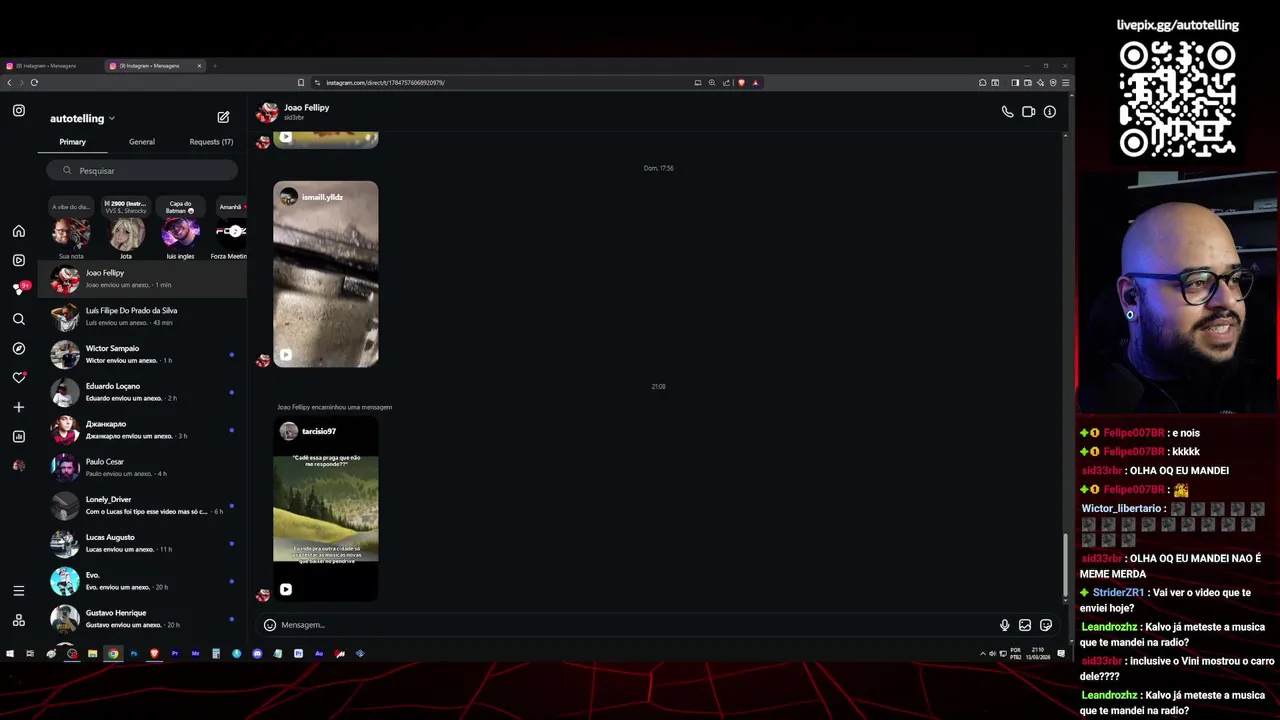Open Sua nota story bubble
Image resolution: width=1280 pixels, height=720 pixels.
(71, 233)
